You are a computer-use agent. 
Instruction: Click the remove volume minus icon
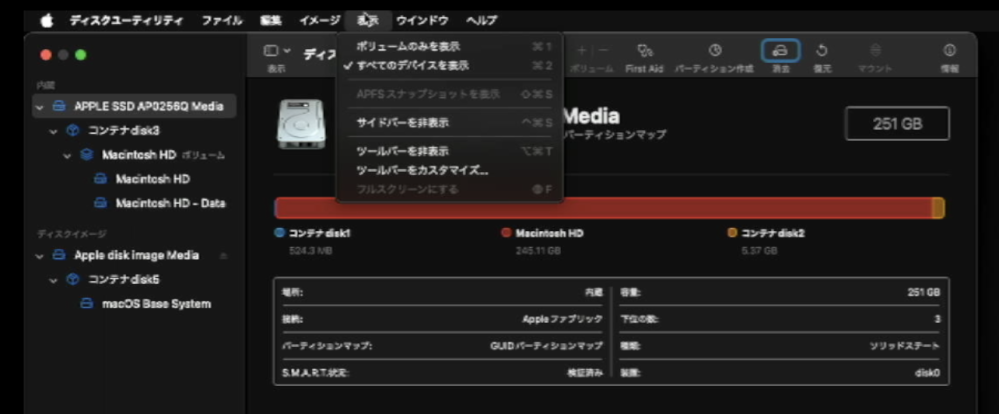603,50
